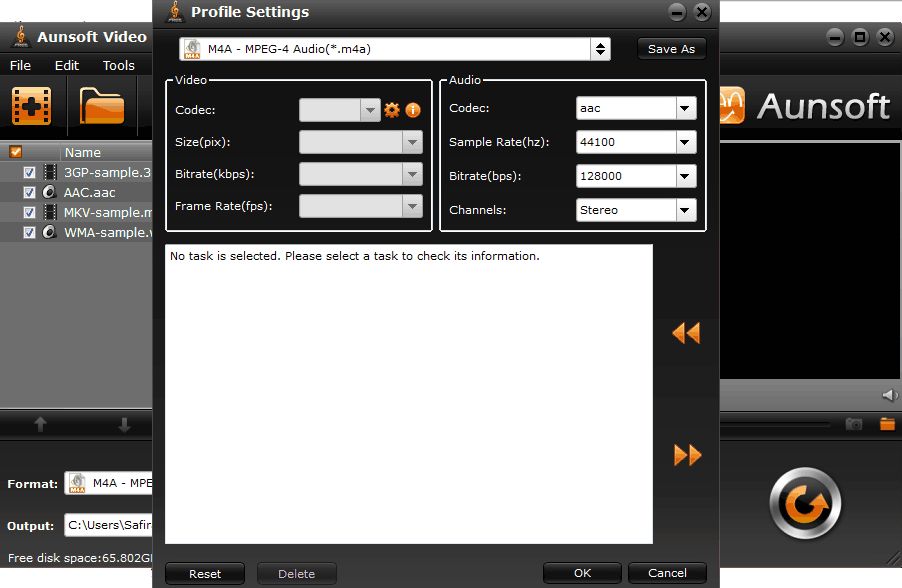The height and width of the screenshot is (588, 902).
Task: Click the Add Video film-strip icon
Action: [x=32, y=106]
